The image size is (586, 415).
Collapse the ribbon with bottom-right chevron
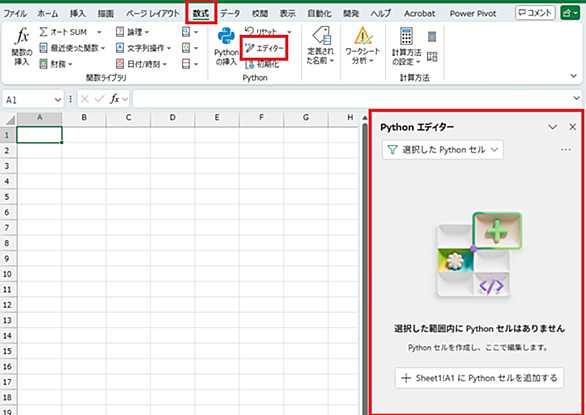pos(574,76)
